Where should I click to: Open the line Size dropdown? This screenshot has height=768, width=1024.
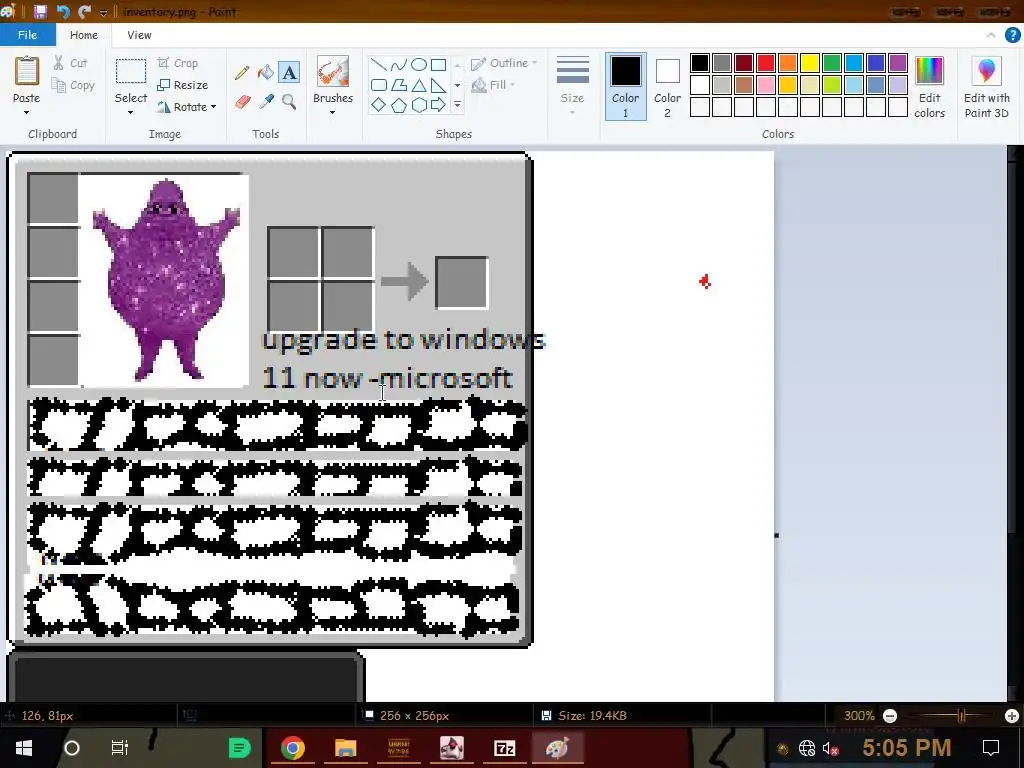point(572,86)
